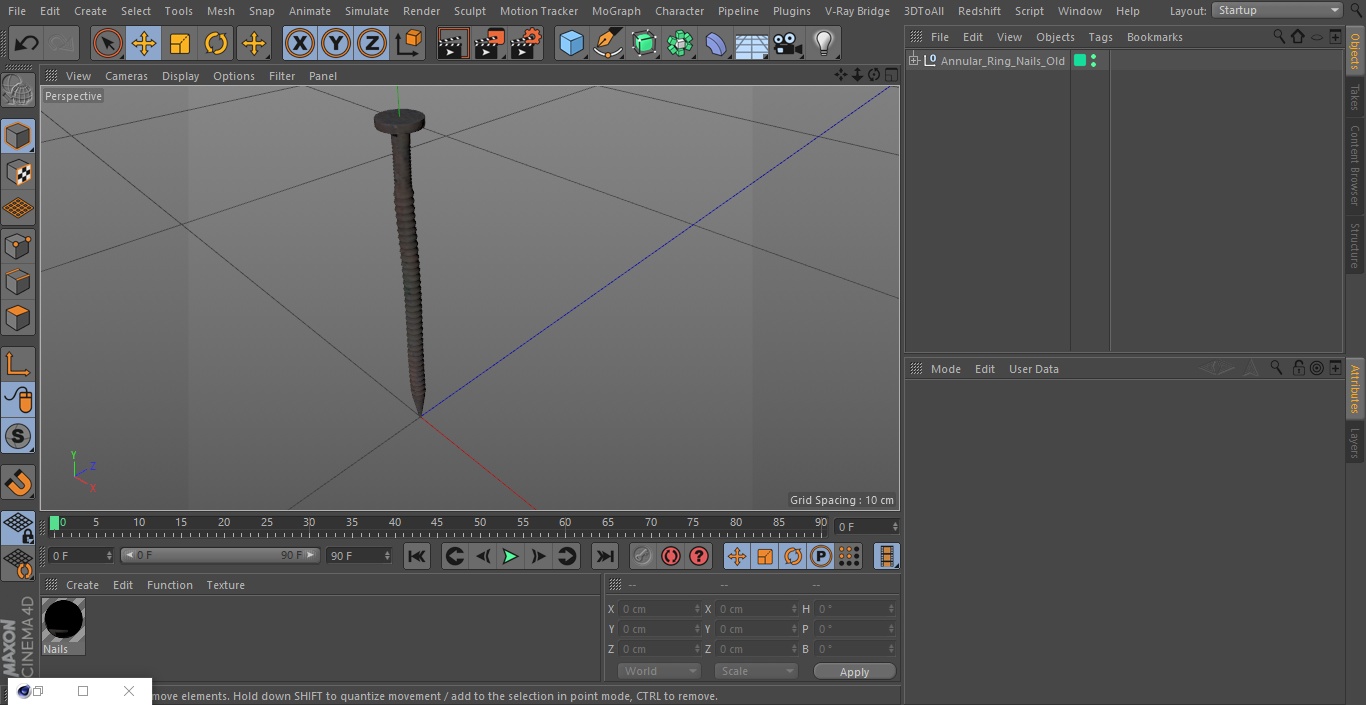1366x705 pixels.
Task: Switch to Polygons mode
Action: tap(18, 319)
